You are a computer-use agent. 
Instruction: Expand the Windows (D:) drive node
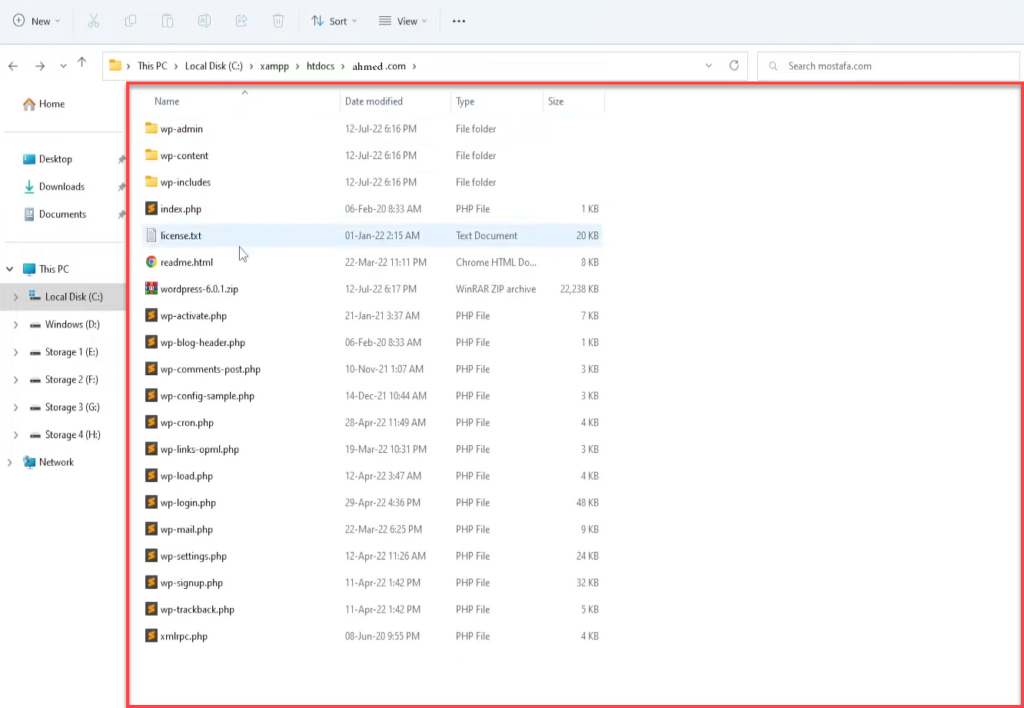pyautogui.click(x=16, y=325)
